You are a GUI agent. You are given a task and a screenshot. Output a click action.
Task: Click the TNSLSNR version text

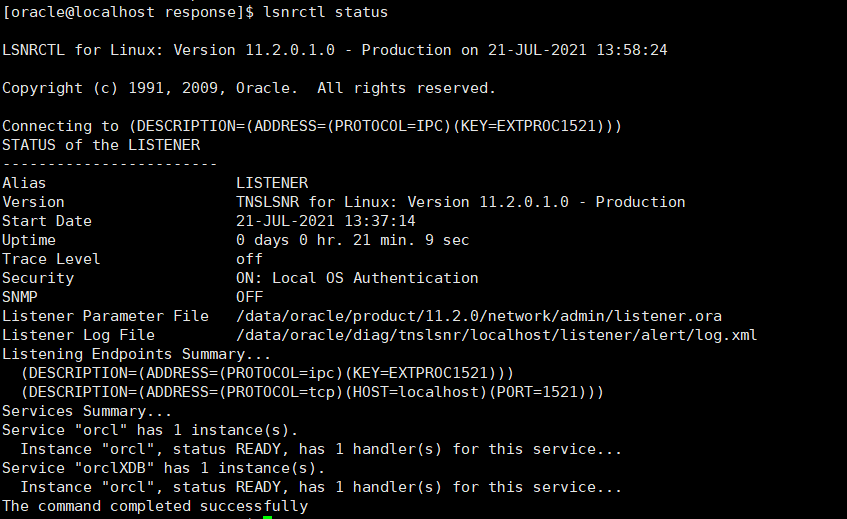(460, 202)
